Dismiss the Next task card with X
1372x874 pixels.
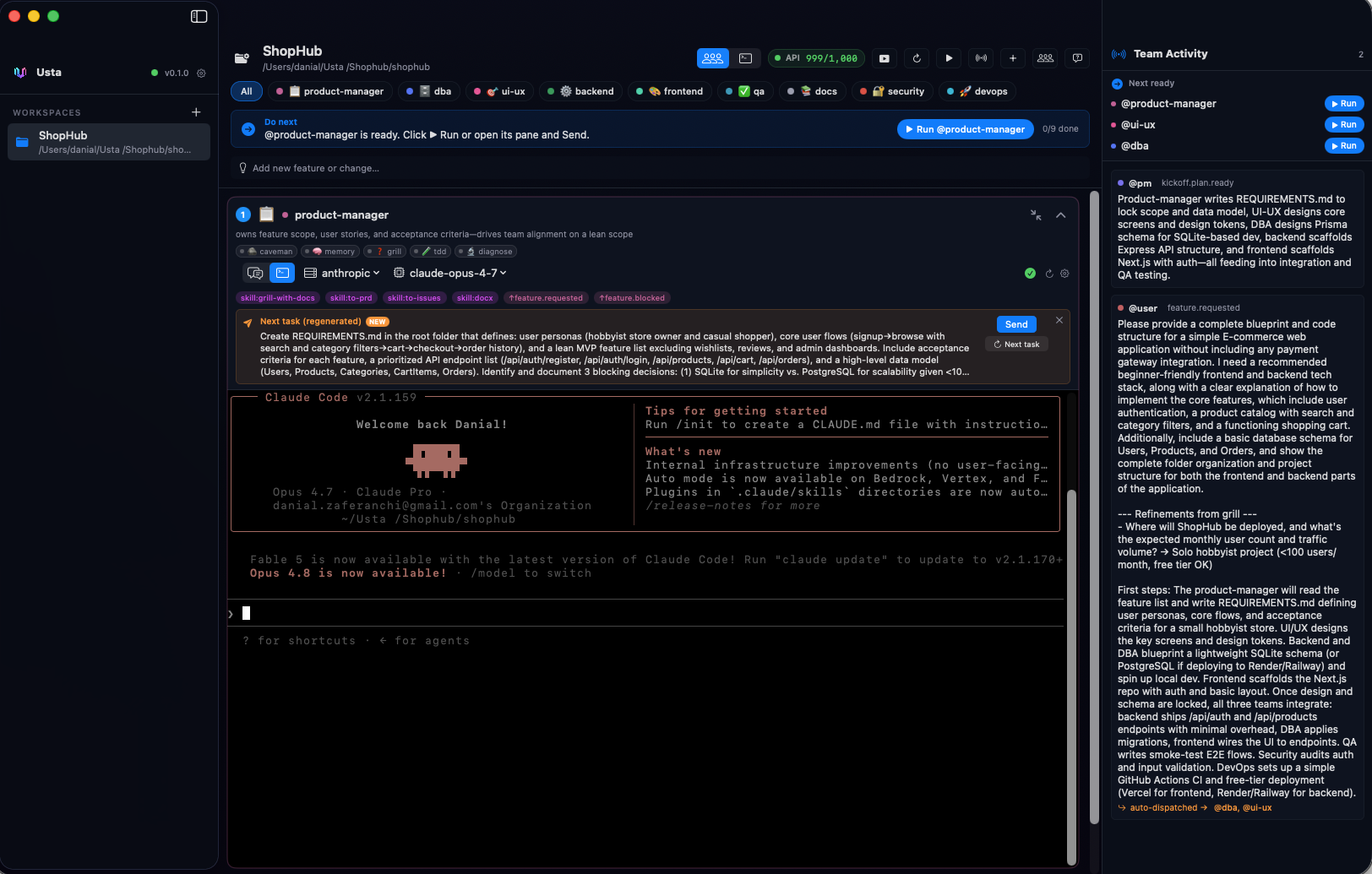[1059, 320]
